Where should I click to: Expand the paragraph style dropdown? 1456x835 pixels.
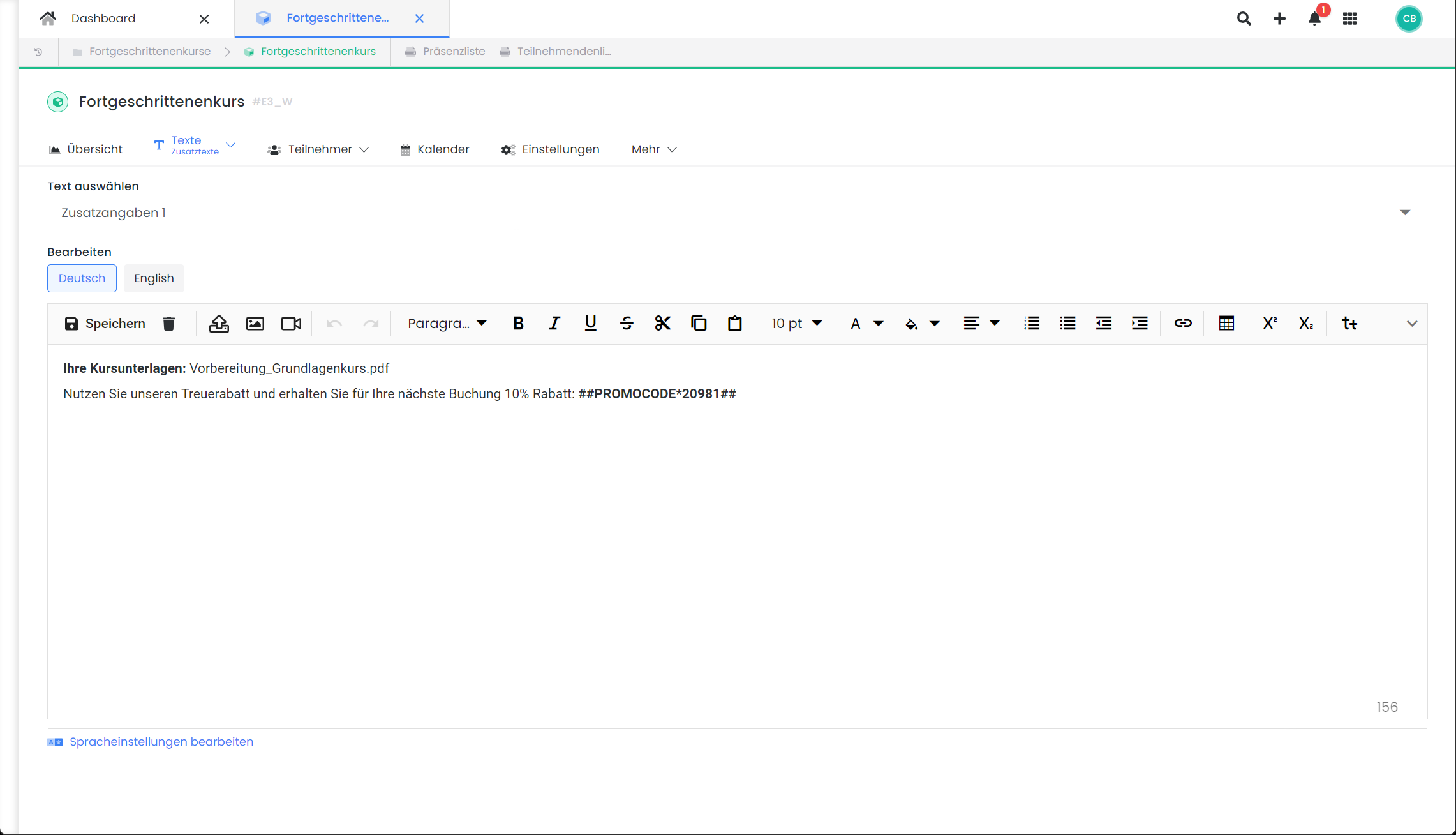tap(447, 322)
